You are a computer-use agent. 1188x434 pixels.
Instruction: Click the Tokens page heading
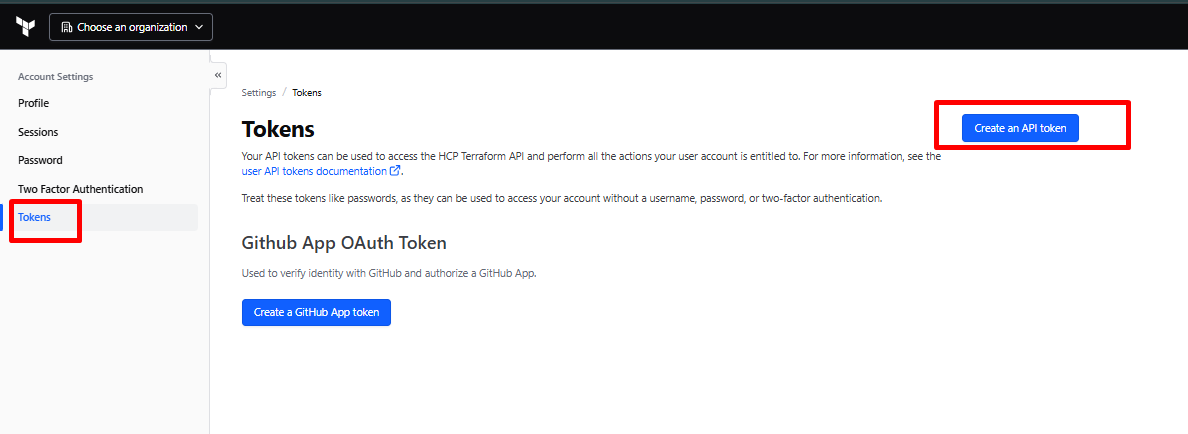coord(278,129)
